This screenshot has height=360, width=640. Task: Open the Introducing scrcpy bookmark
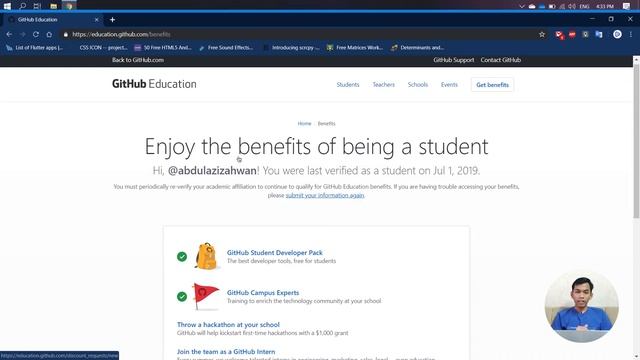(x=291, y=48)
